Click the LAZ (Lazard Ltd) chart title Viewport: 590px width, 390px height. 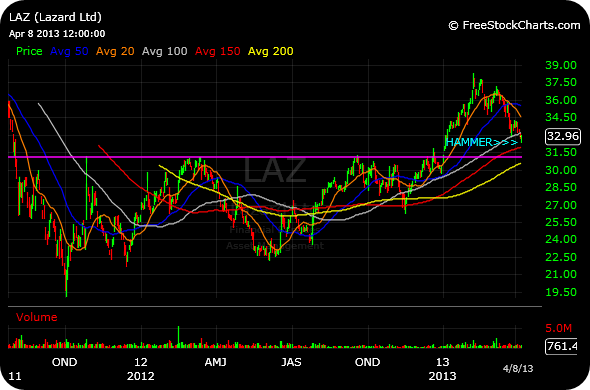tap(55, 17)
